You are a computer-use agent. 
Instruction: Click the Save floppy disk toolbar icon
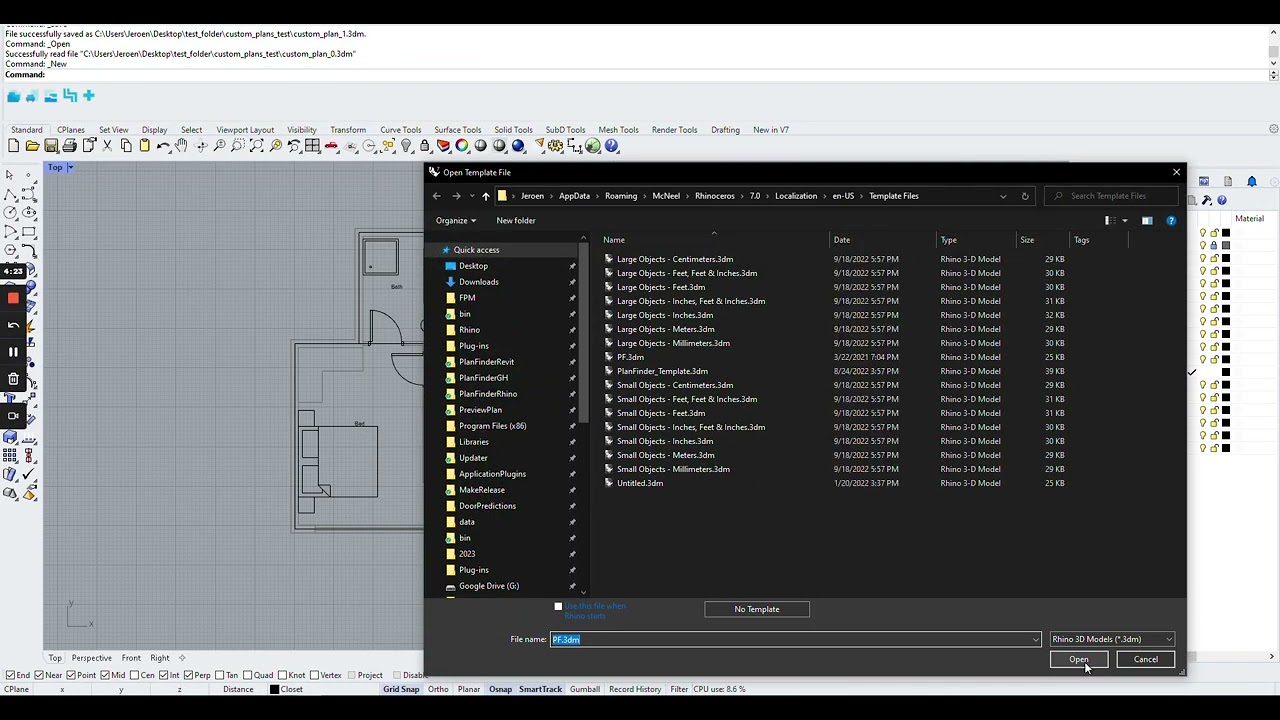click(51, 146)
